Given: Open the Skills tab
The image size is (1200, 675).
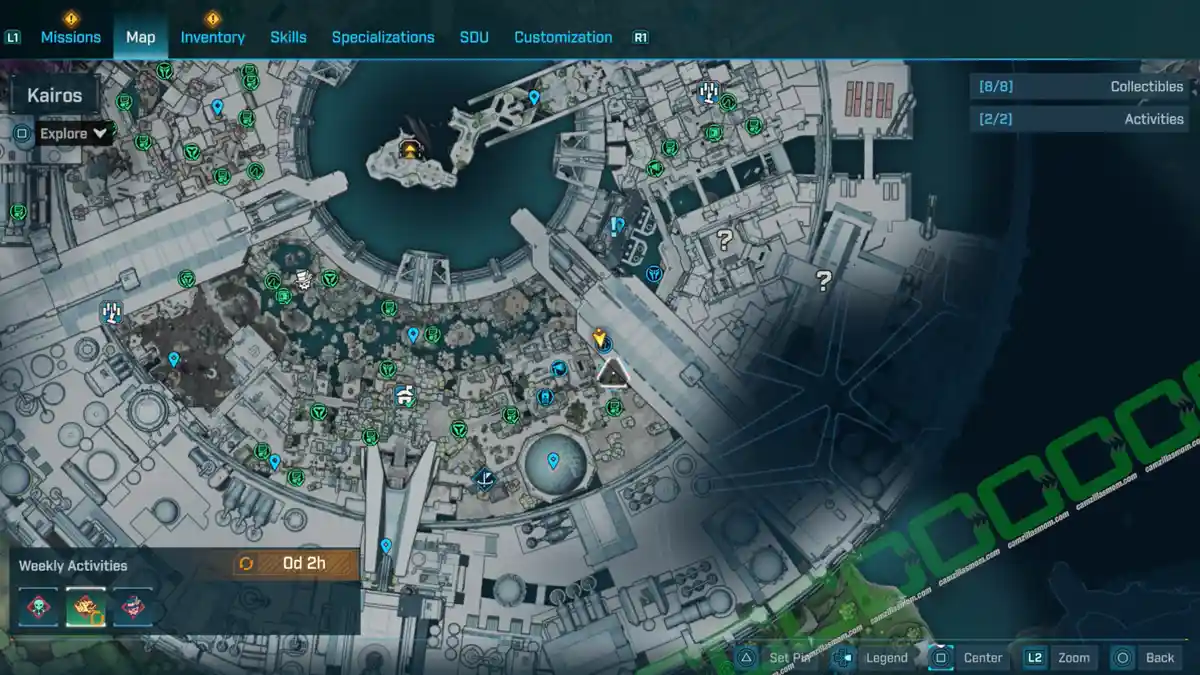Looking at the screenshot, I should [289, 36].
